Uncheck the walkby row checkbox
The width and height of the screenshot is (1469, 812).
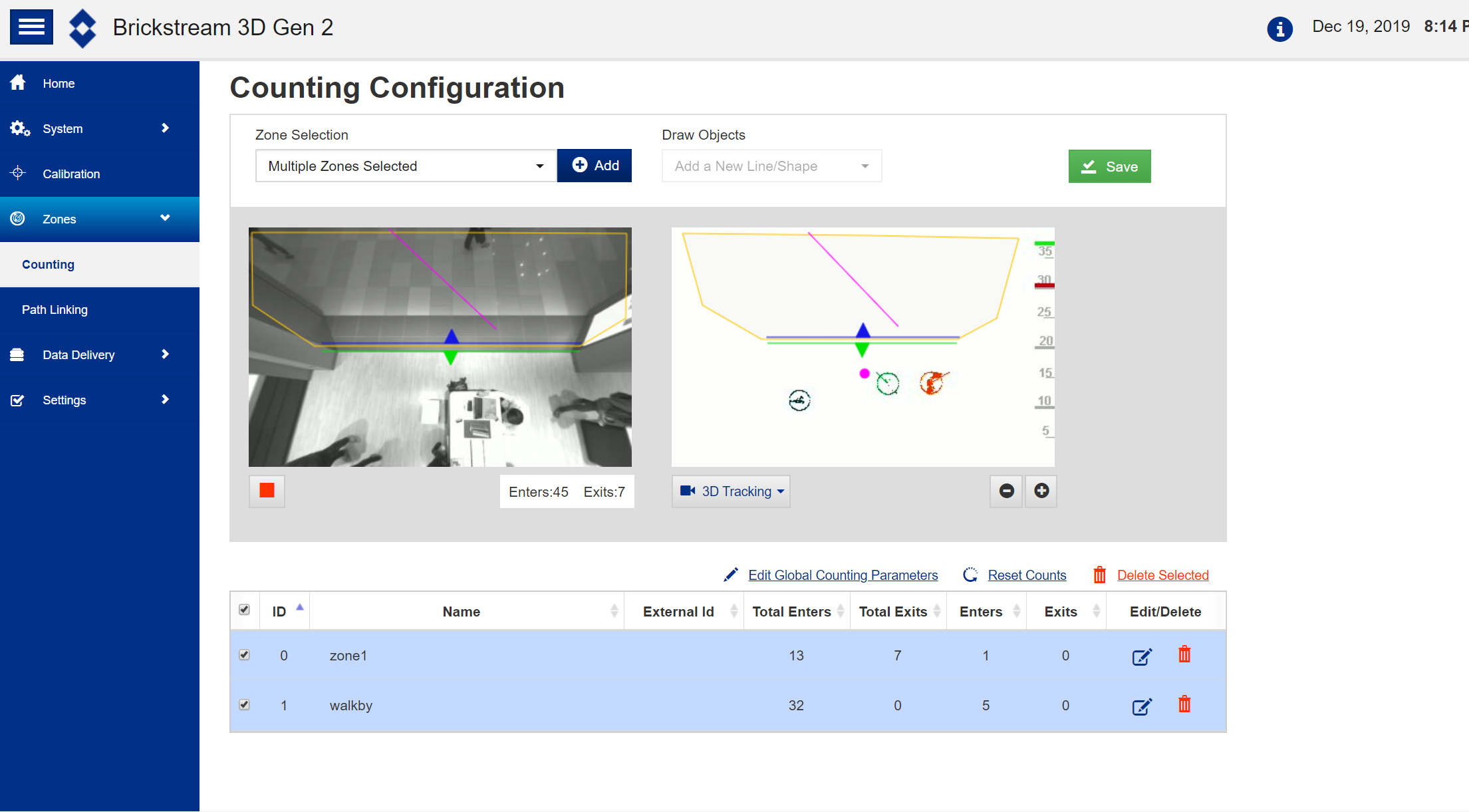[x=245, y=705]
